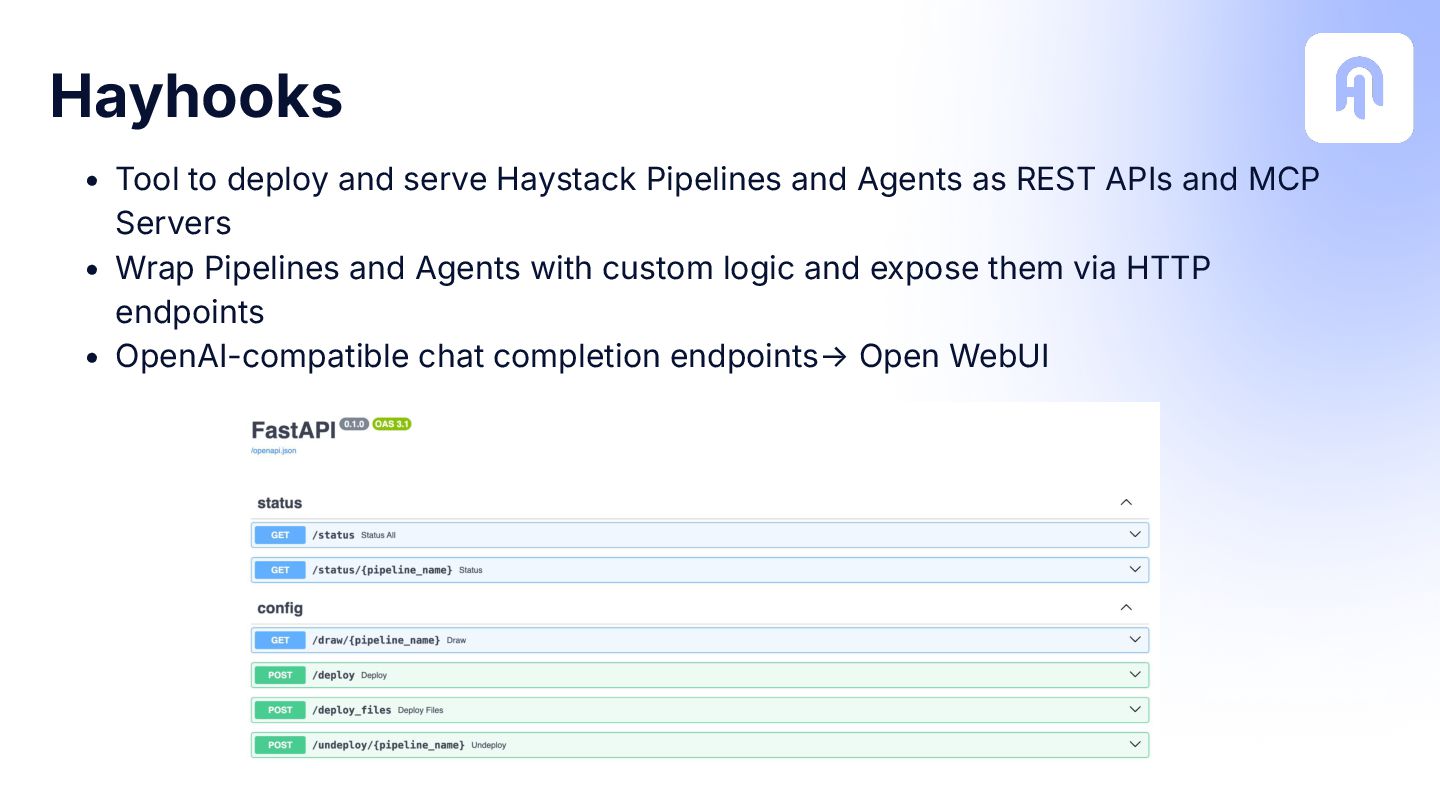Click the GET badge for /status Status All
Viewport: 1440px width, 810px height.
[x=280, y=535]
